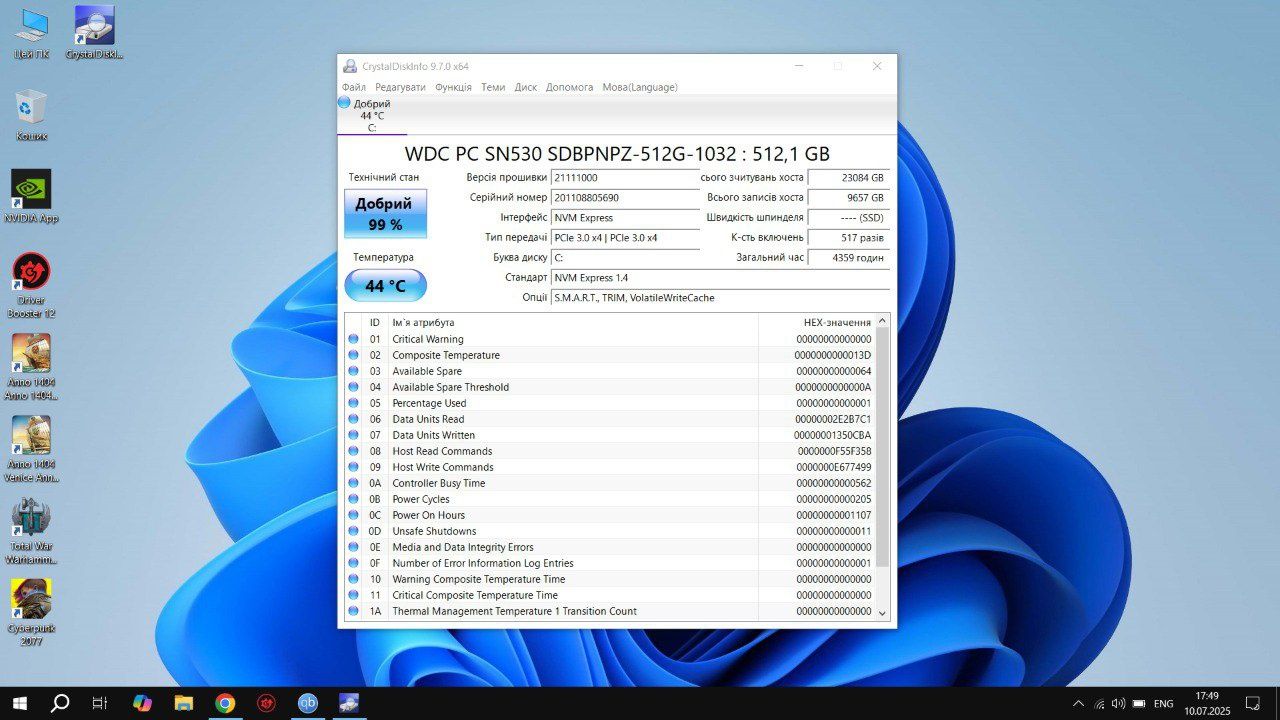The image size is (1280, 720).
Task: Select the CrystalDiskInfo desktop shortcut
Action: coord(94,34)
